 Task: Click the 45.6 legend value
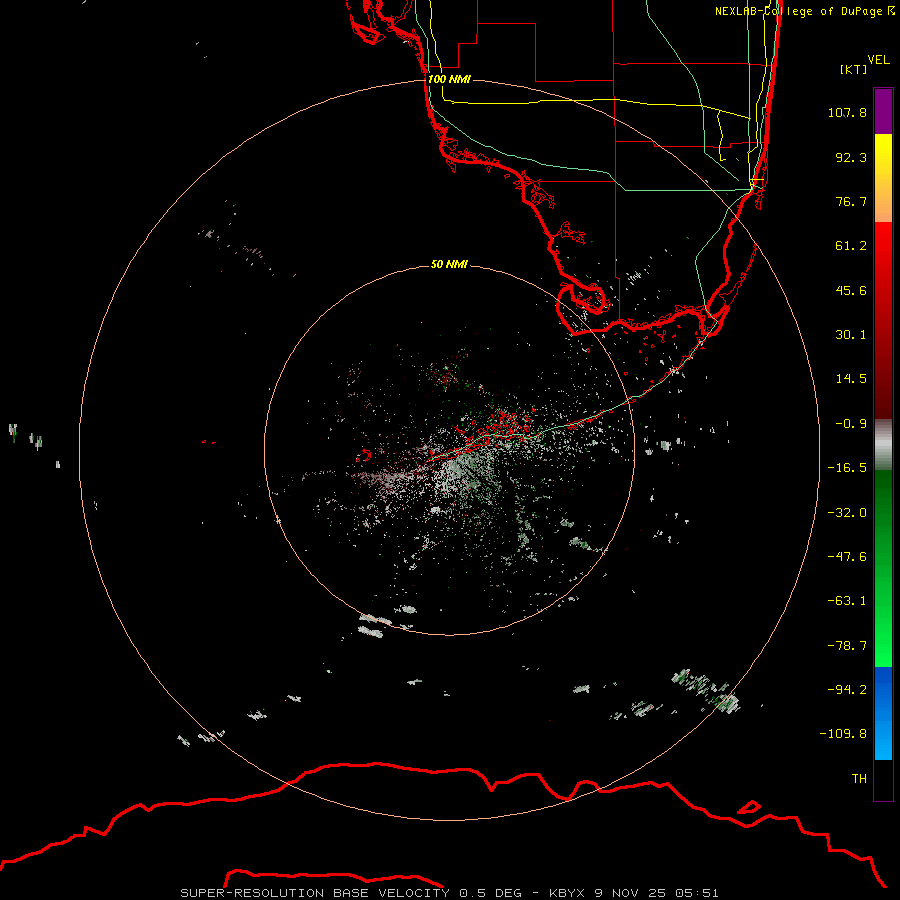click(x=851, y=290)
